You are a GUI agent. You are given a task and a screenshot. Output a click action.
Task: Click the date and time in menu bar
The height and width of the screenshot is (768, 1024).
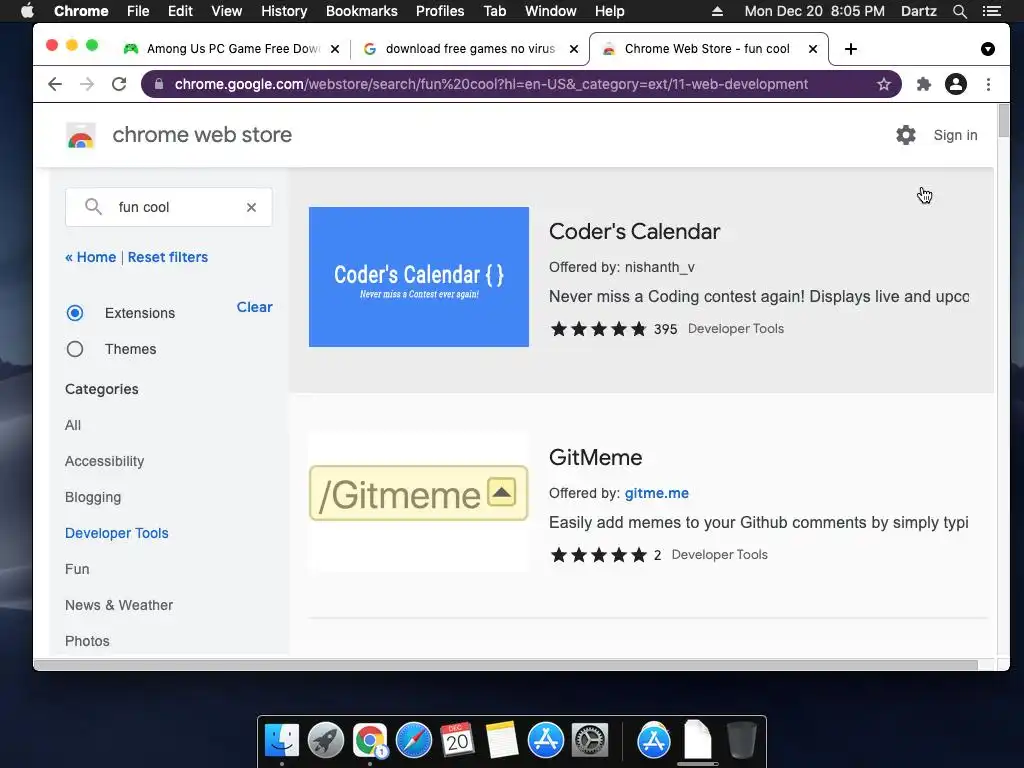point(814,11)
